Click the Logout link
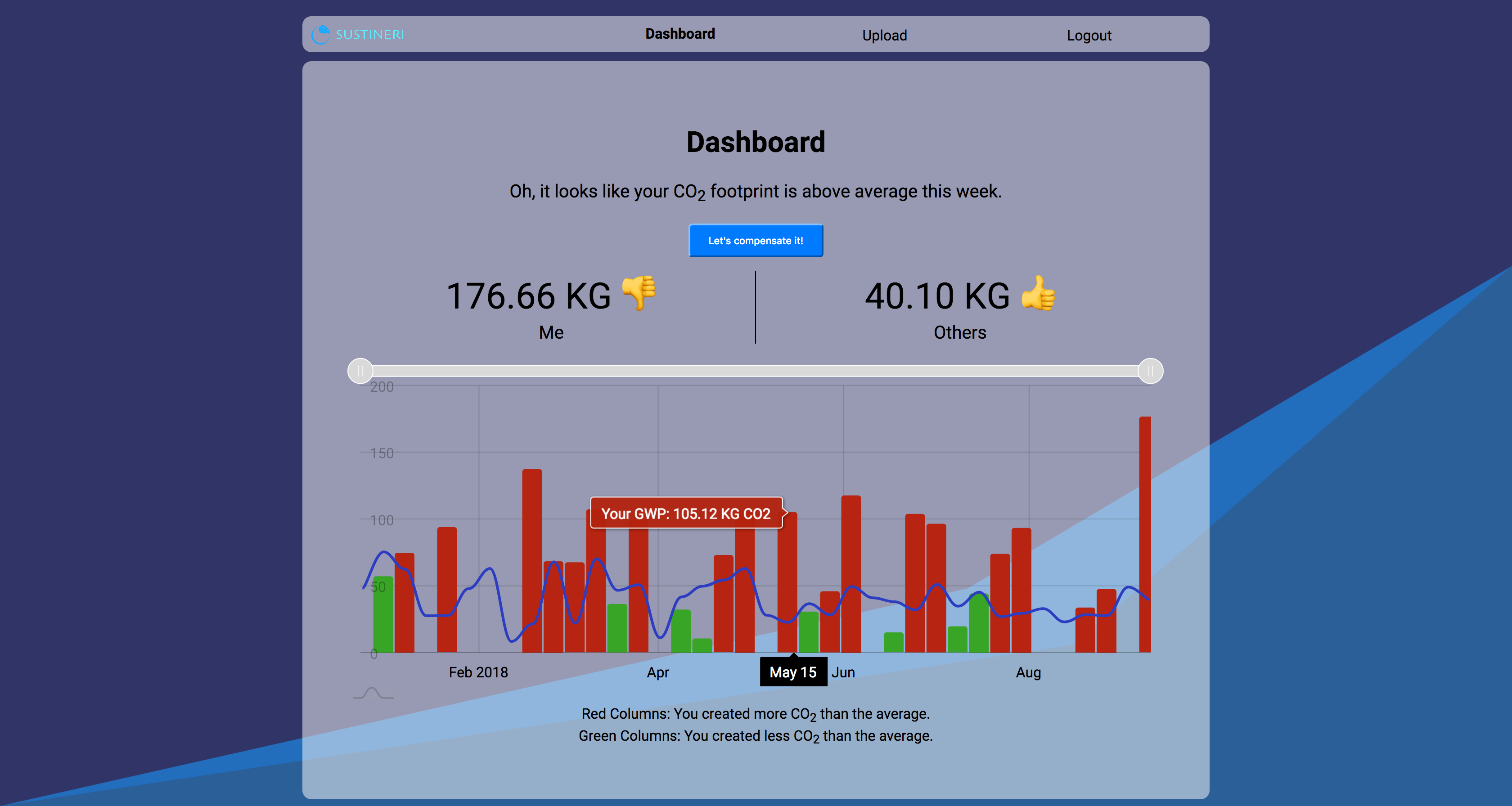Viewport: 1512px width, 806px height. pyautogui.click(x=1089, y=35)
